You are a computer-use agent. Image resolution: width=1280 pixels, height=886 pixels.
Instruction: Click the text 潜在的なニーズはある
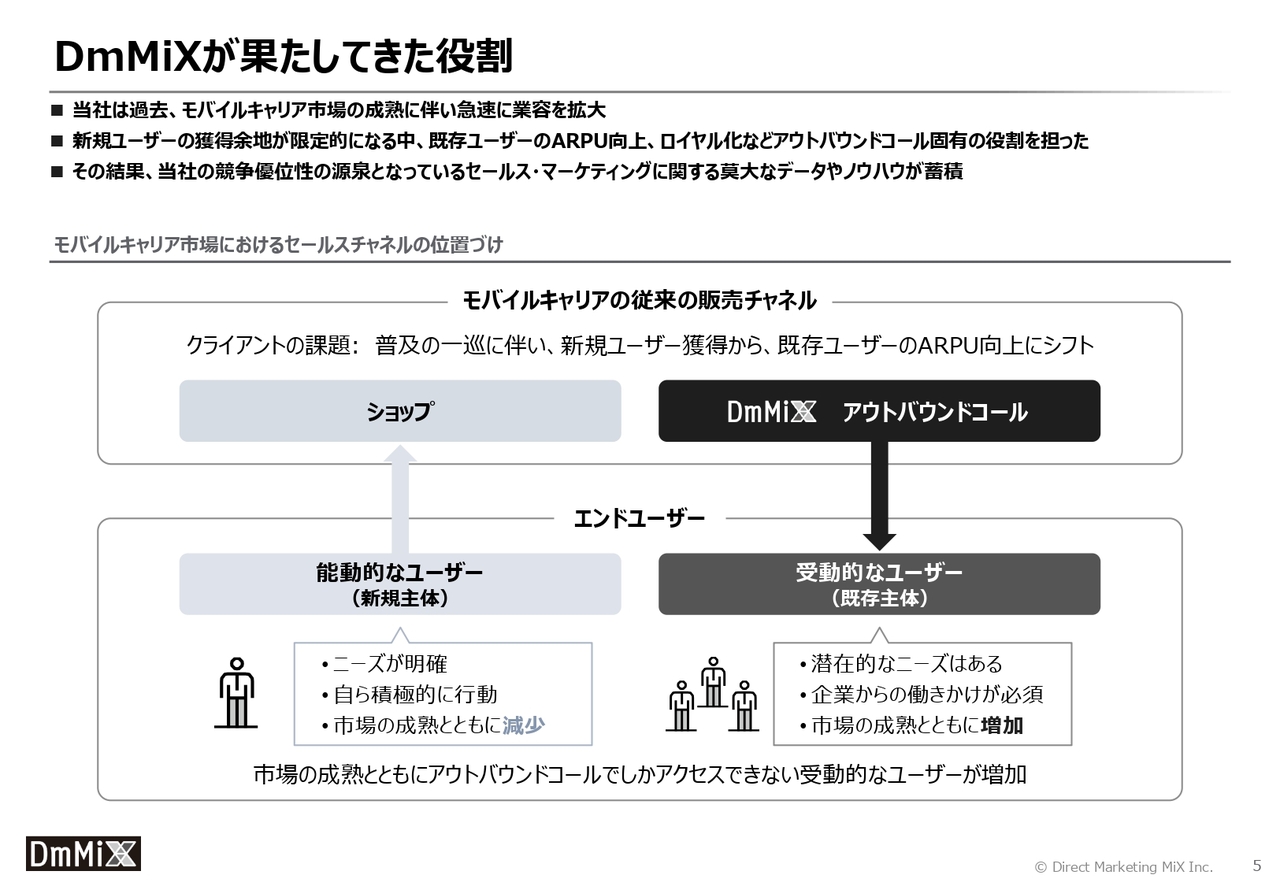coord(906,664)
